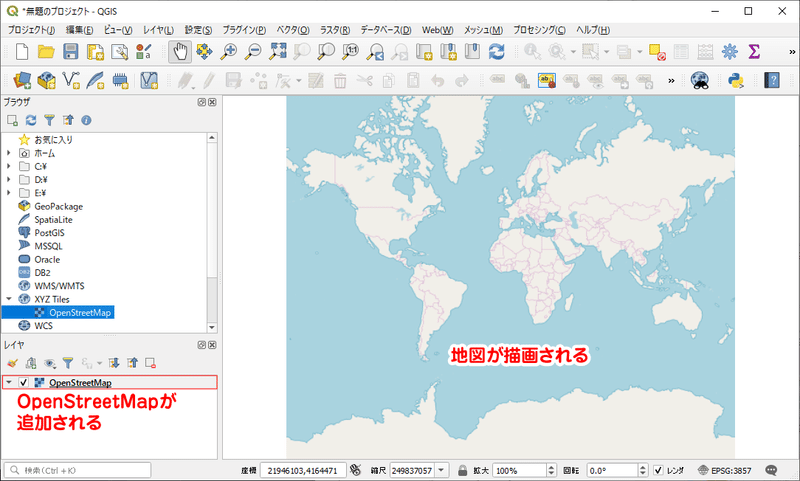Select GeoPackage in Browser
The width and height of the screenshot is (800, 481).
click(x=58, y=206)
